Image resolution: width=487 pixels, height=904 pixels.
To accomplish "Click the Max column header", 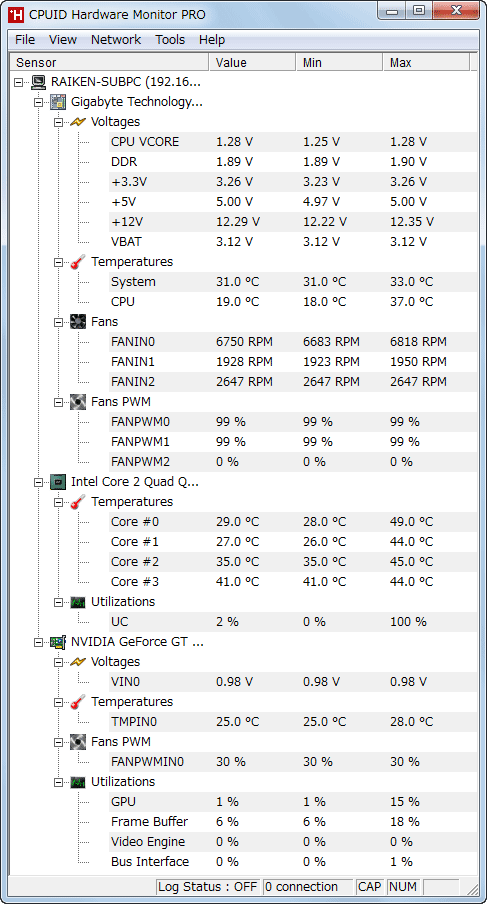I will 426,62.
